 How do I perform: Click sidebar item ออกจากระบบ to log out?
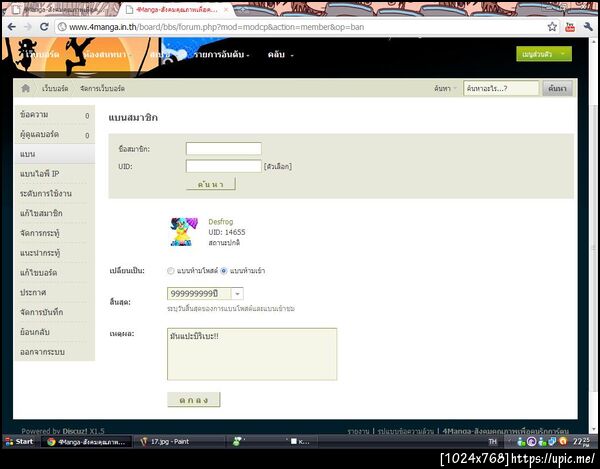coord(54,352)
